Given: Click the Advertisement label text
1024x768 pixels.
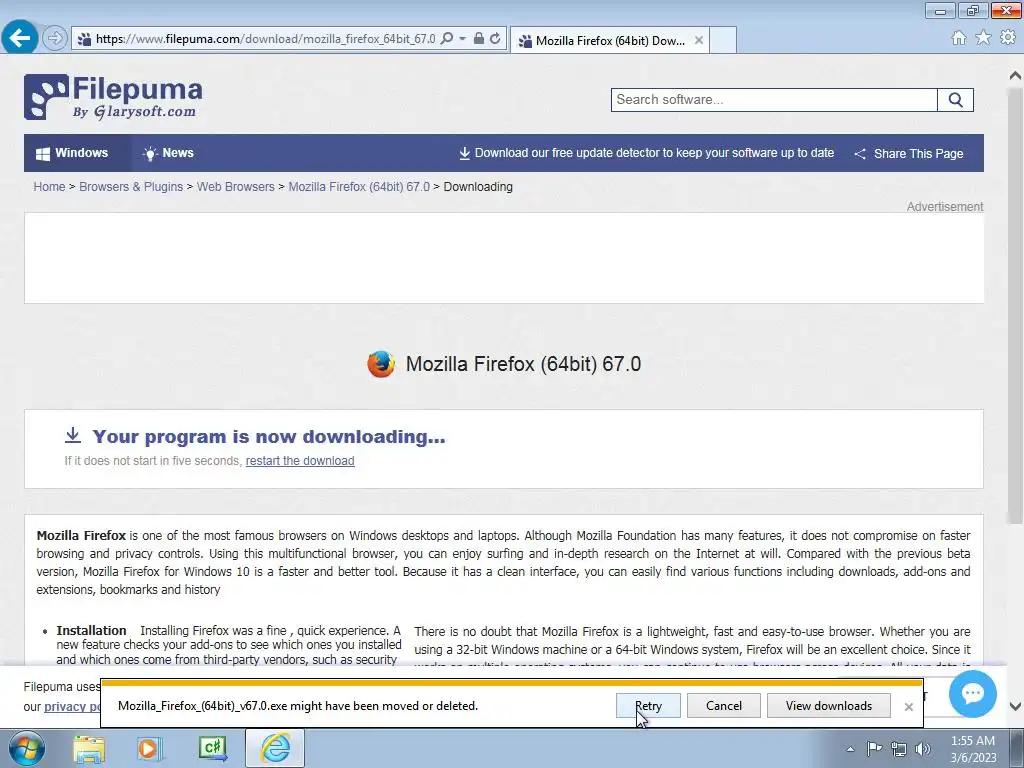Looking at the screenshot, I should pyautogui.click(x=944, y=206).
